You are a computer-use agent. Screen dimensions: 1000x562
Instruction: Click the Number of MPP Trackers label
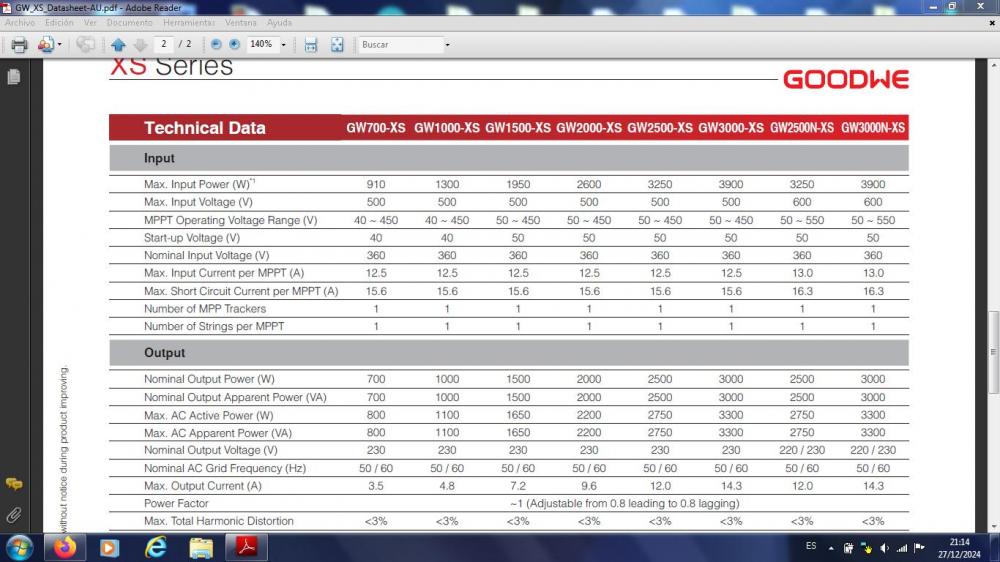point(205,309)
